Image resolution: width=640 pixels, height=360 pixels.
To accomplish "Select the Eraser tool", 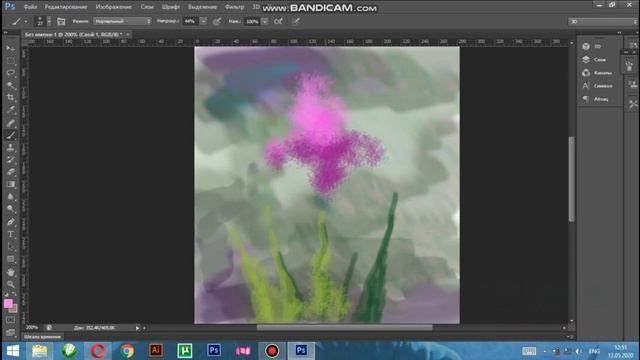I will tap(11, 172).
